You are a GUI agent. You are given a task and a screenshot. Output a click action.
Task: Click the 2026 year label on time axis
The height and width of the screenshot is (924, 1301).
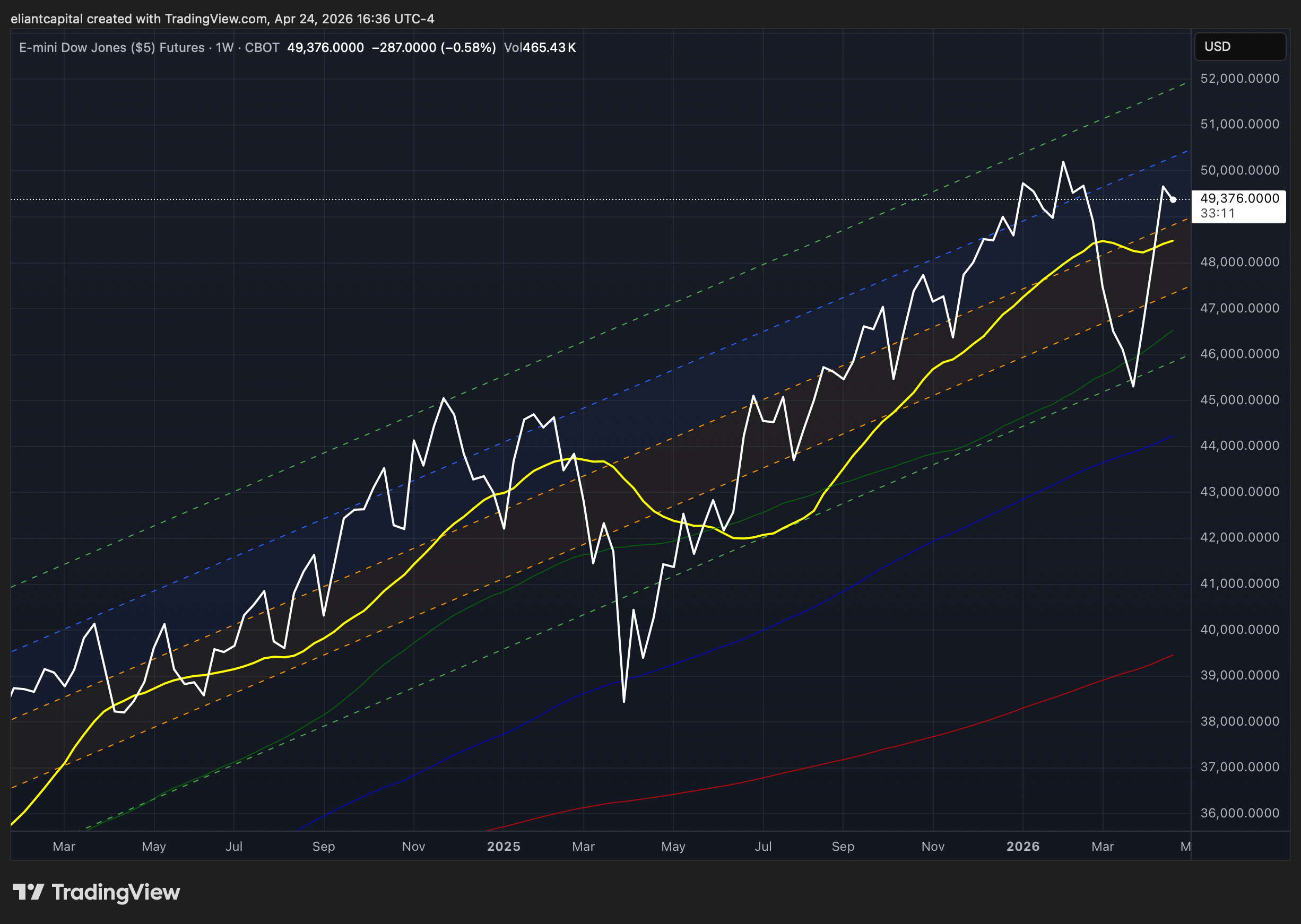(1022, 847)
